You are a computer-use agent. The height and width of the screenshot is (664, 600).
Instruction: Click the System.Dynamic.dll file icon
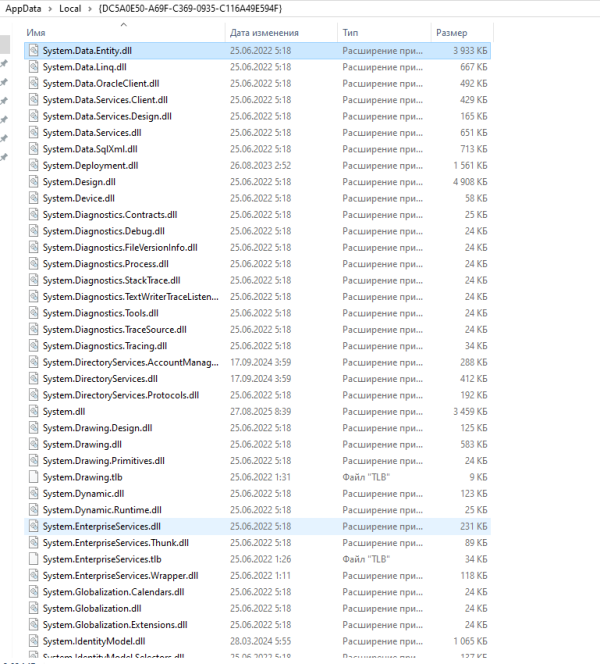click(33, 493)
